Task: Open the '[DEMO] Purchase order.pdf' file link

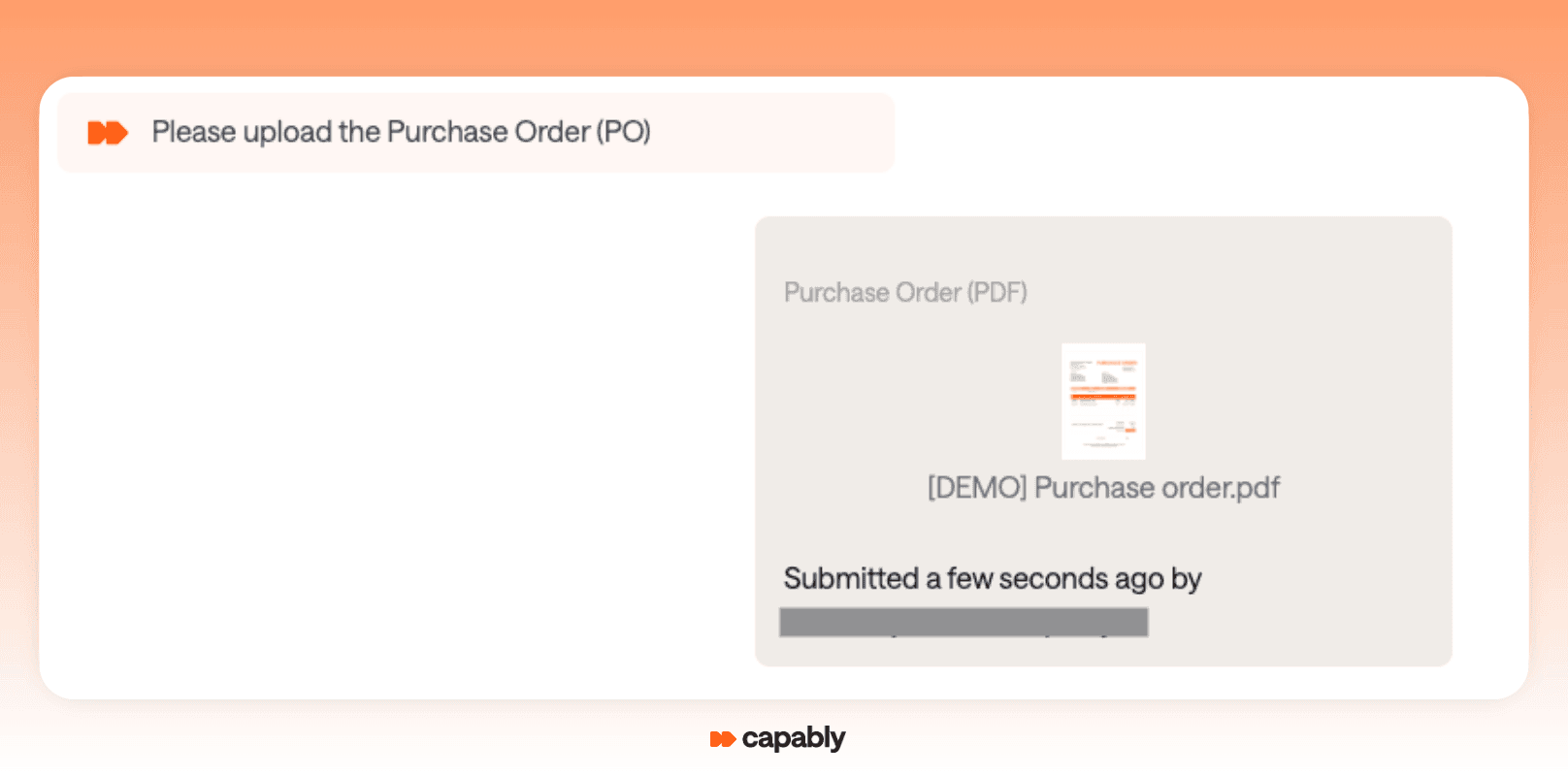Action: click(x=1103, y=488)
